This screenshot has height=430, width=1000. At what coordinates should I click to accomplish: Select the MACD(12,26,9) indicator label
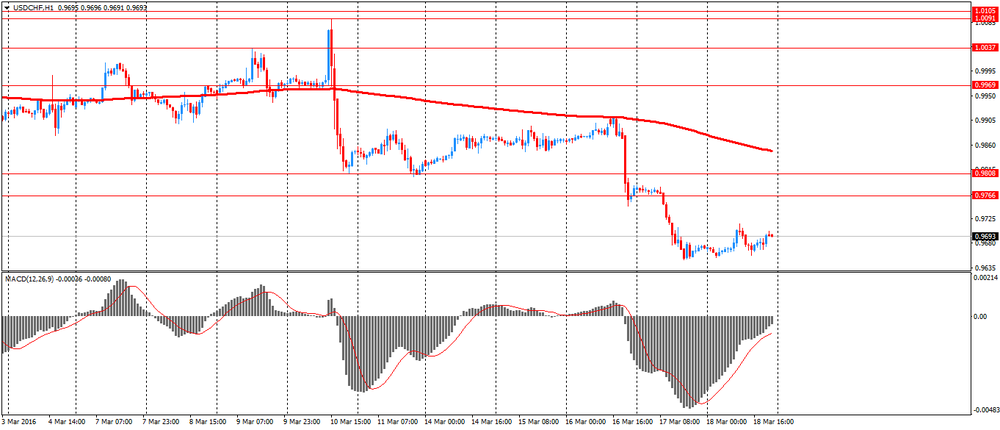click(x=31, y=279)
